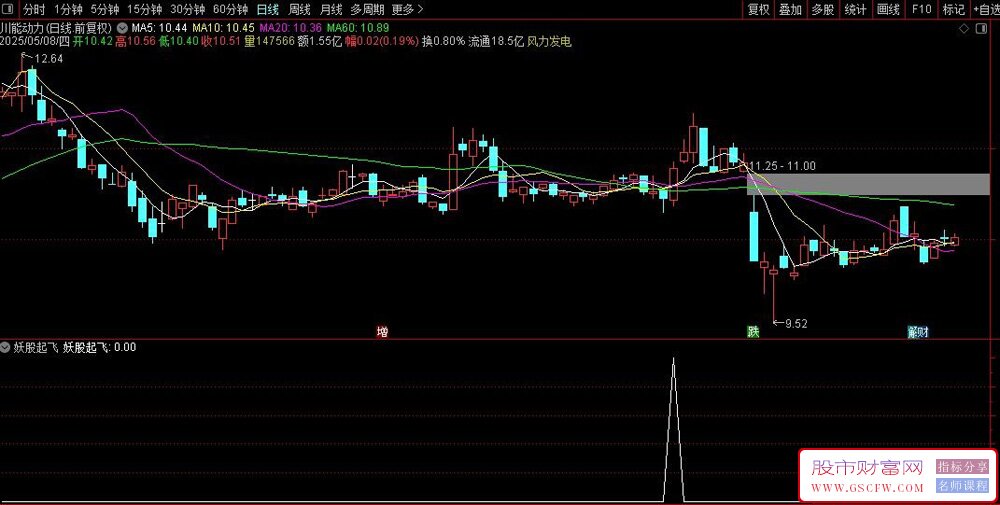Click the date 2025/05/08/四 readout
The width and height of the screenshot is (1000, 505).
(x=35, y=41)
